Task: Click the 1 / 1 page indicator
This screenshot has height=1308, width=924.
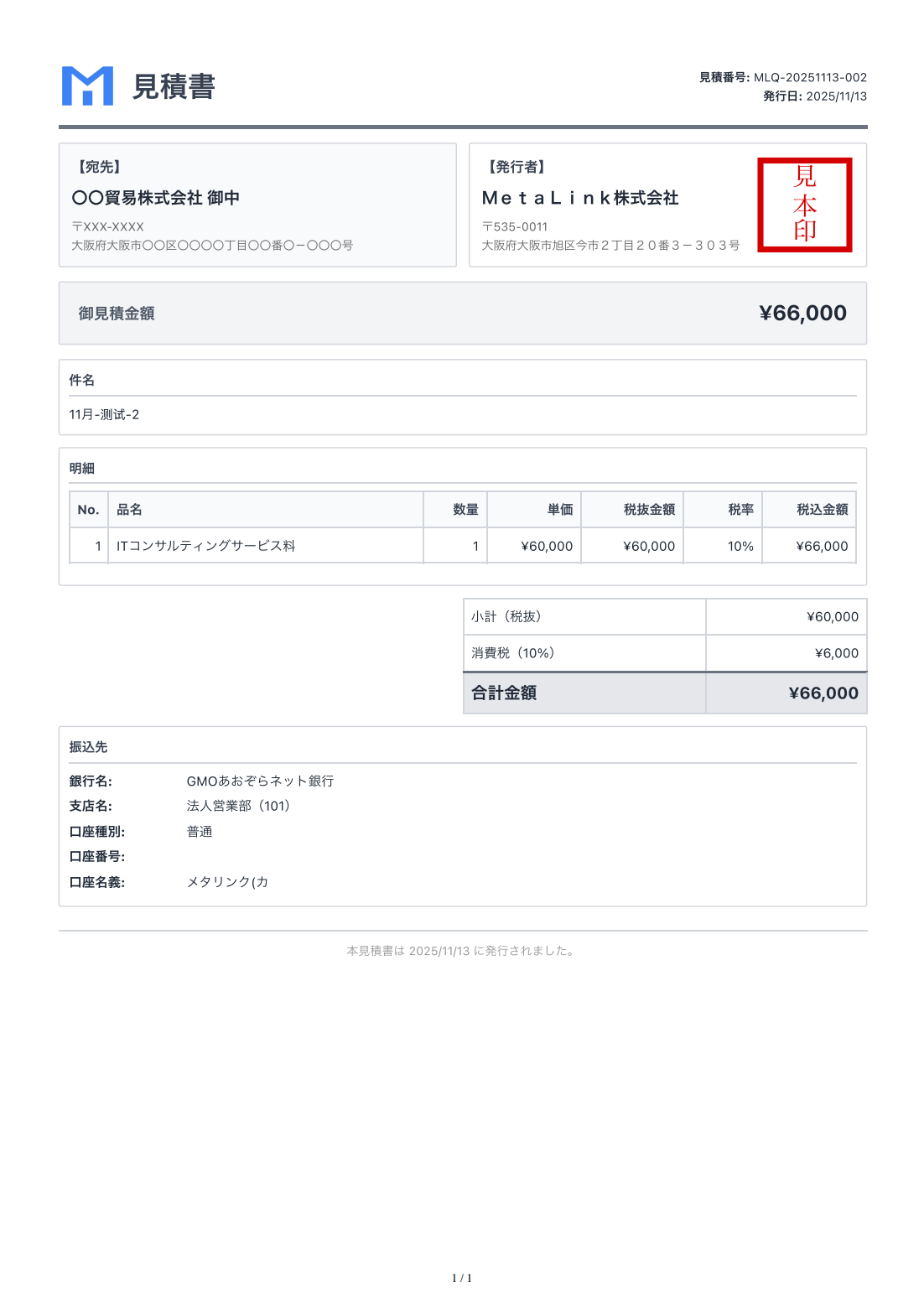Action: pyautogui.click(x=462, y=1279)
